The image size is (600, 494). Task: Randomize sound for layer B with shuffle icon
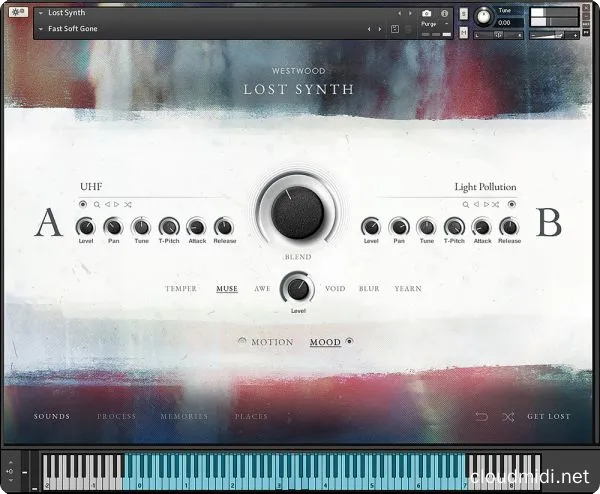(496, 205)
